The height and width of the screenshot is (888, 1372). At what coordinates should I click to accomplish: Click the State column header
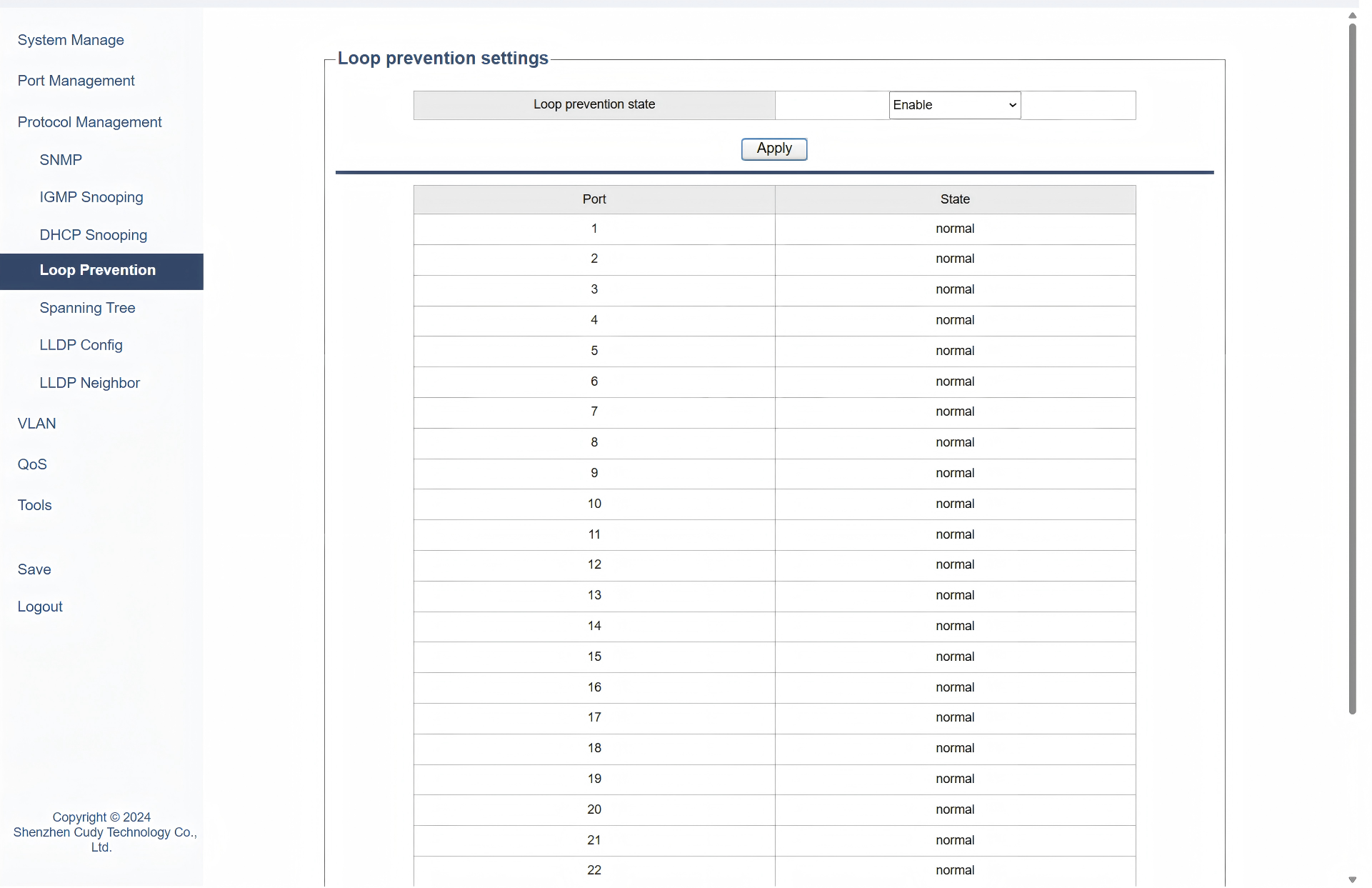955,199
